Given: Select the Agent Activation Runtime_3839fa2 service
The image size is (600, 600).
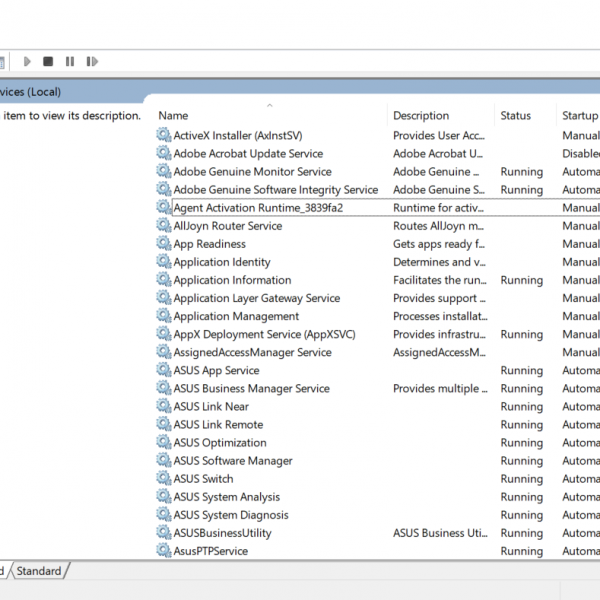Looking at the screenshot, I should [x=258, y=208].
